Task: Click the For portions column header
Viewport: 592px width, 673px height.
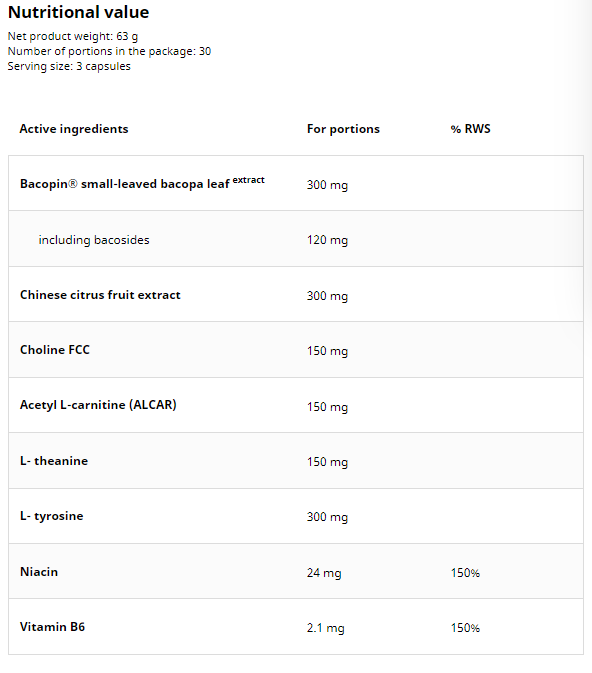Action: point(343,129)
